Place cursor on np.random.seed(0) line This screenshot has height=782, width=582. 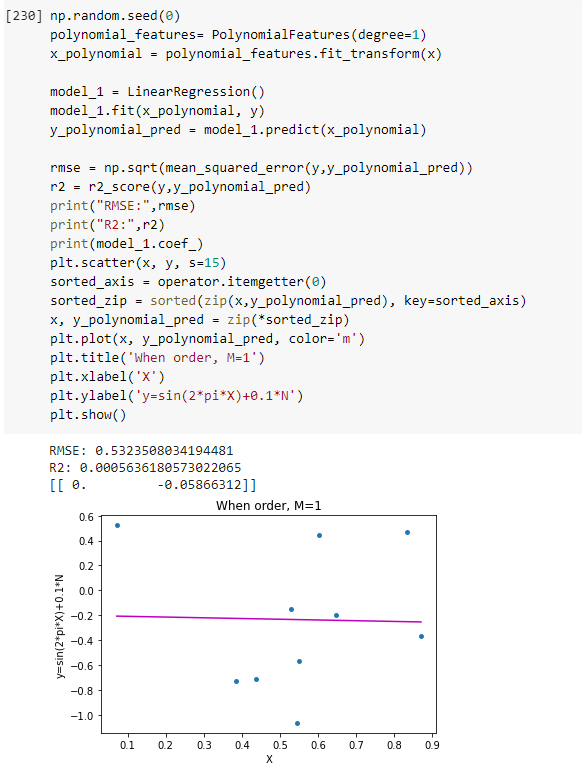115,16
